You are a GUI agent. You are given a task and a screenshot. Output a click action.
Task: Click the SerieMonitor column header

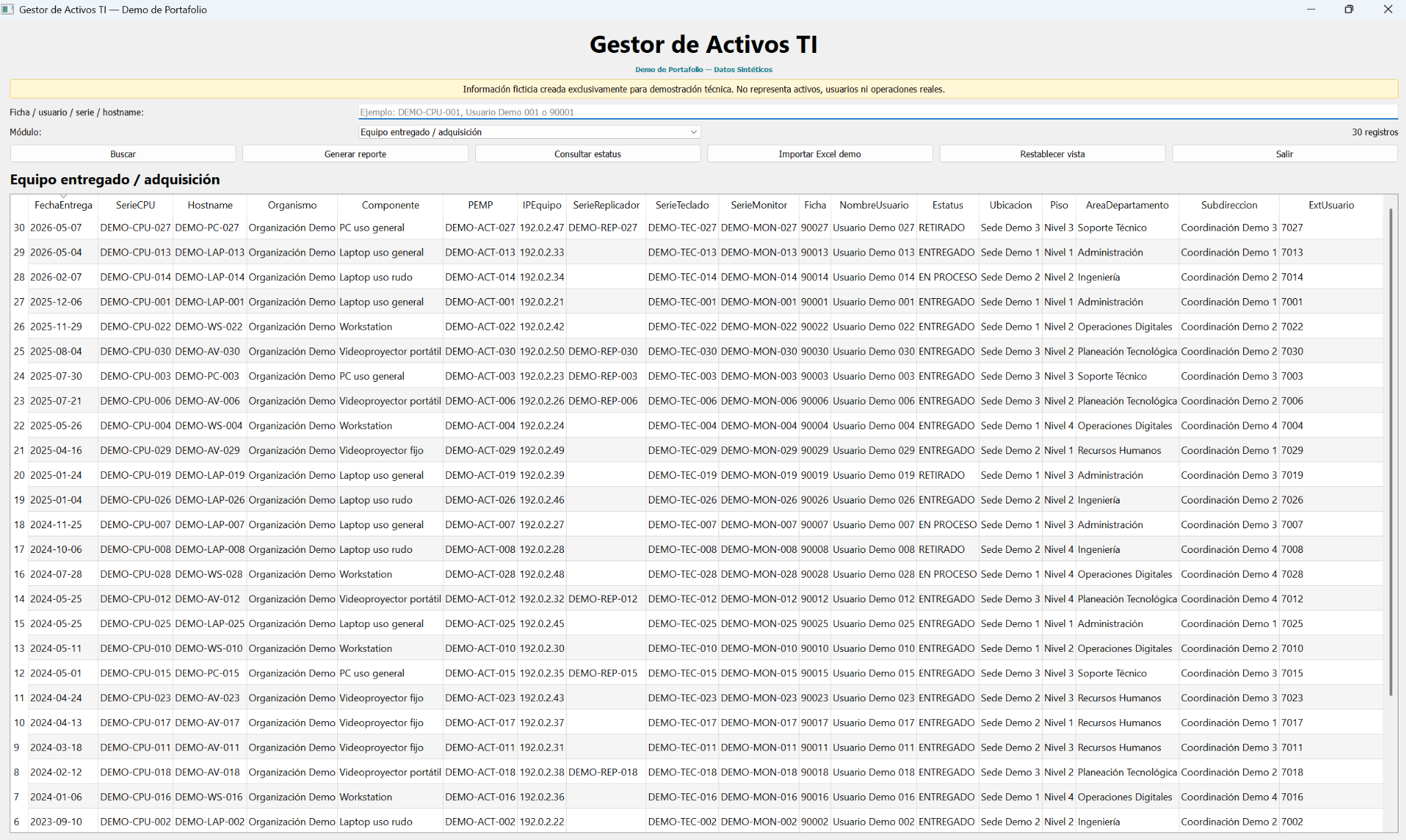[759, 205]
